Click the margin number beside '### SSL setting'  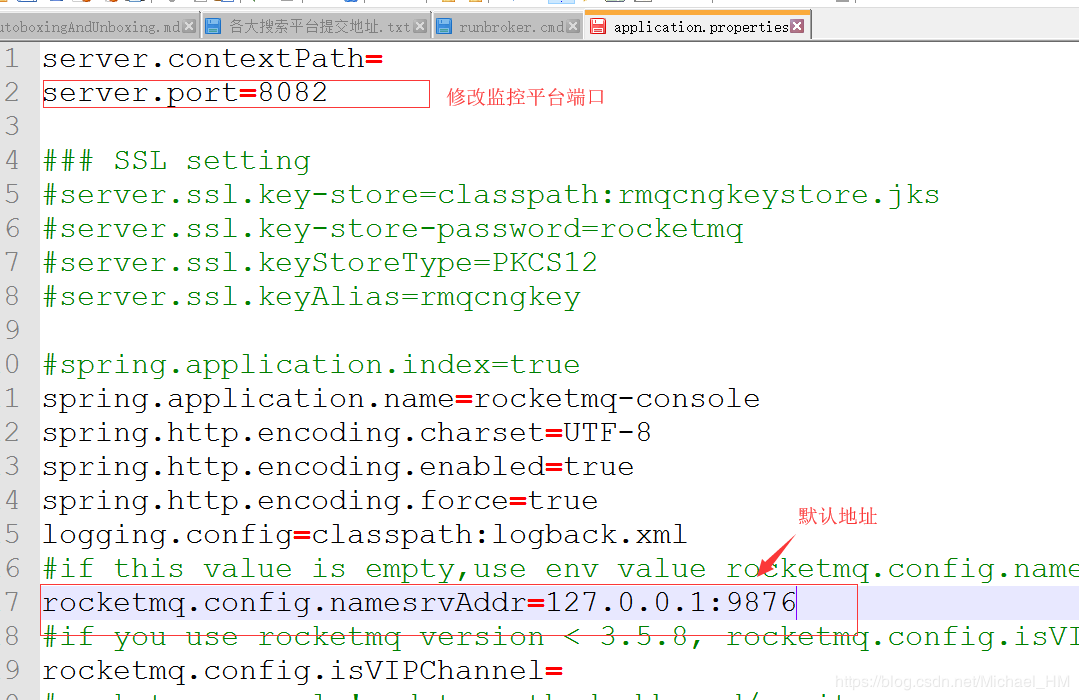12,160
